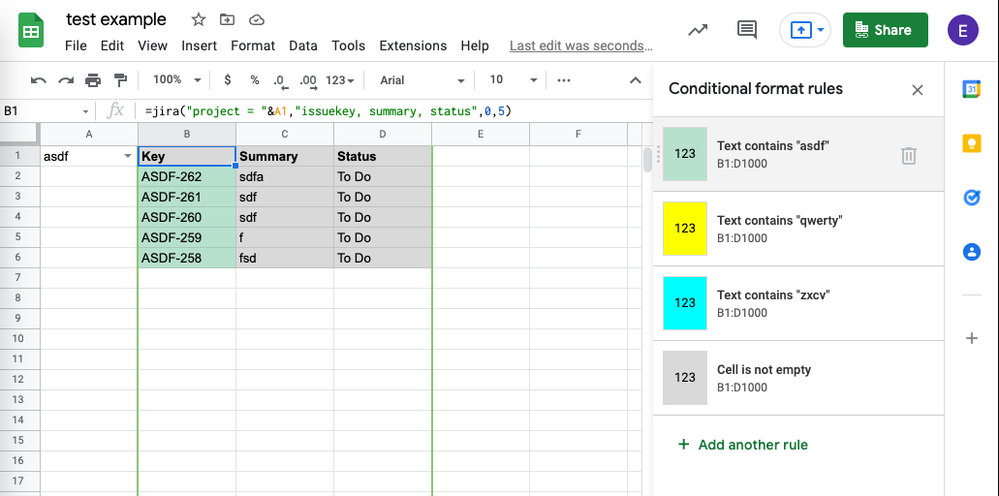Click the formula bar input
Screen dimensions: 999x496
click(395, 111)
